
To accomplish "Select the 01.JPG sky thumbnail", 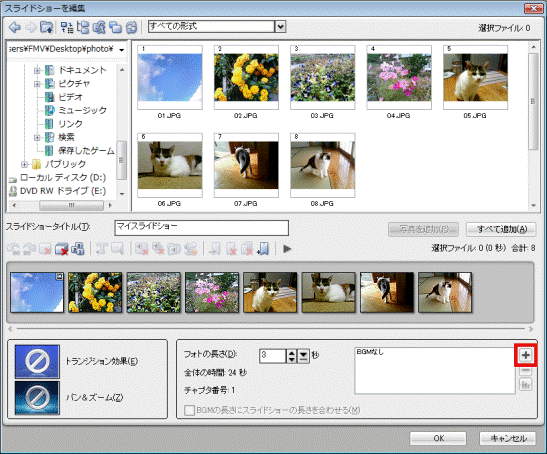I will (170, 77).
